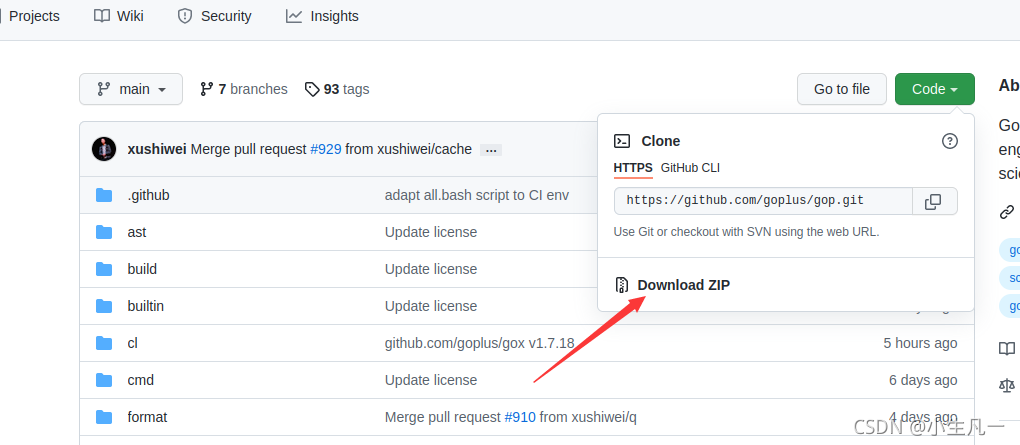Open the xushiwei author link
1020x445 pixels.
point(157,149)
